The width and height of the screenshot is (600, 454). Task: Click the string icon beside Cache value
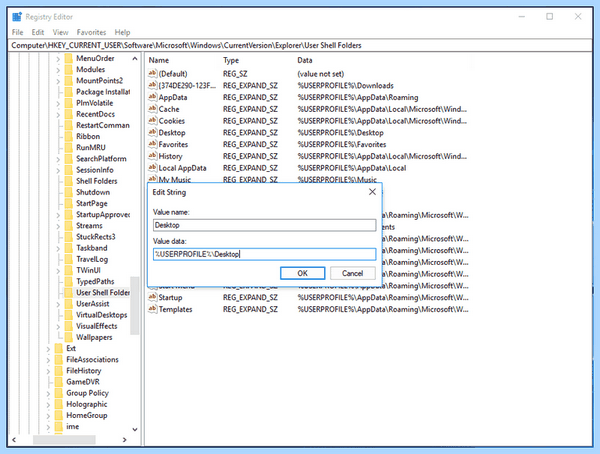tap(152, 109)
